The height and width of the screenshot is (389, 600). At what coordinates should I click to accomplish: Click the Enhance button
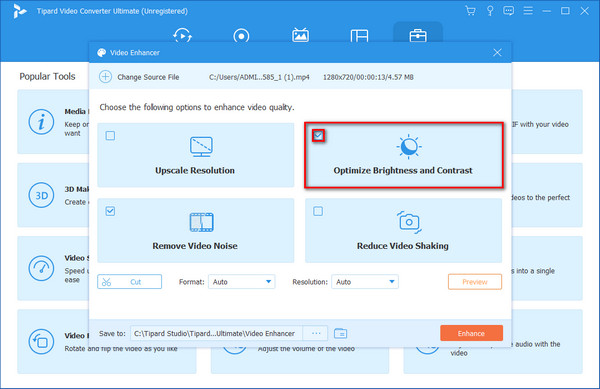[471, 333]
